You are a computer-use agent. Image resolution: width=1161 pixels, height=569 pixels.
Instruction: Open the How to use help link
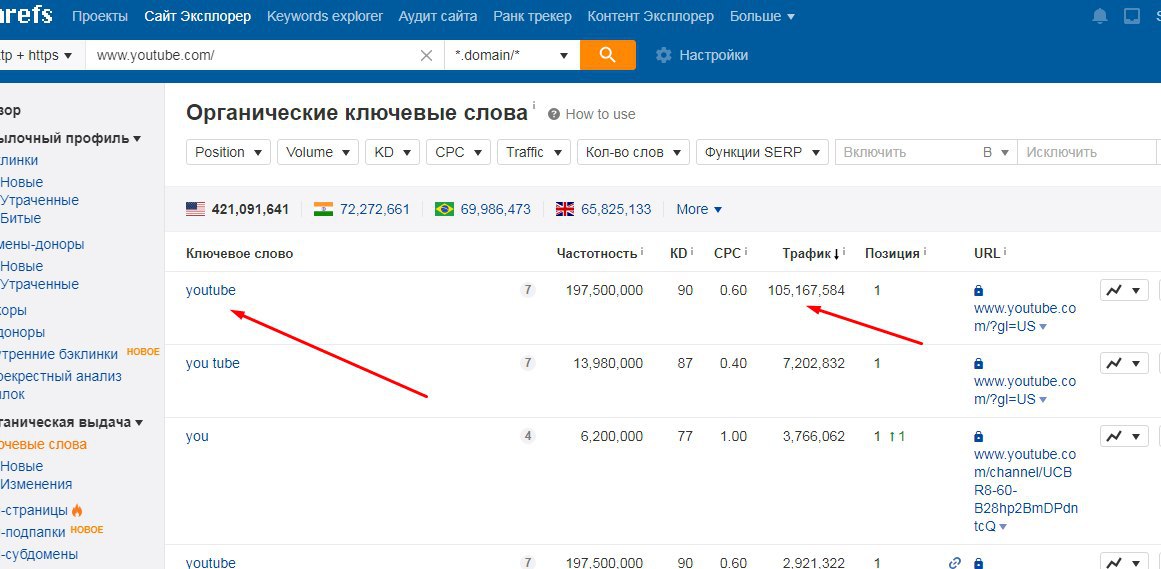[x=600, y=114]
